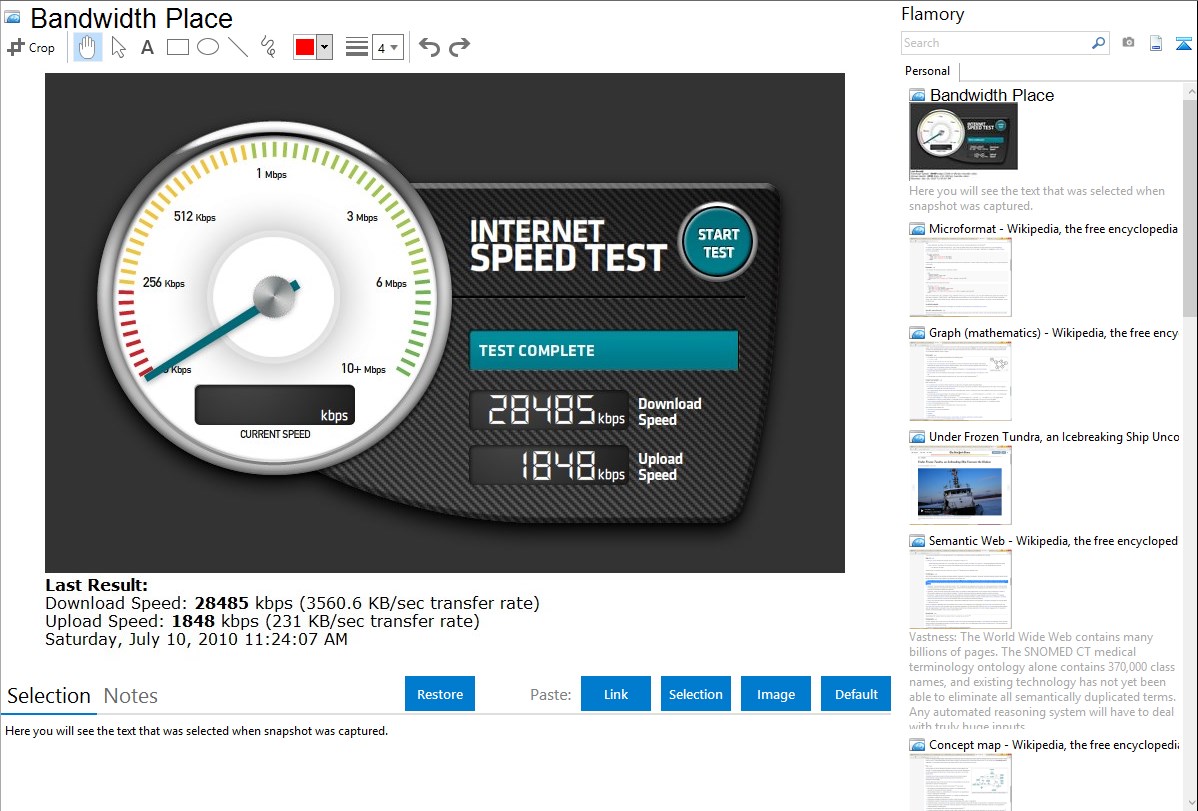Click icon beside Microformat snapshot title

pyautogui.click(x=917, y=229)
